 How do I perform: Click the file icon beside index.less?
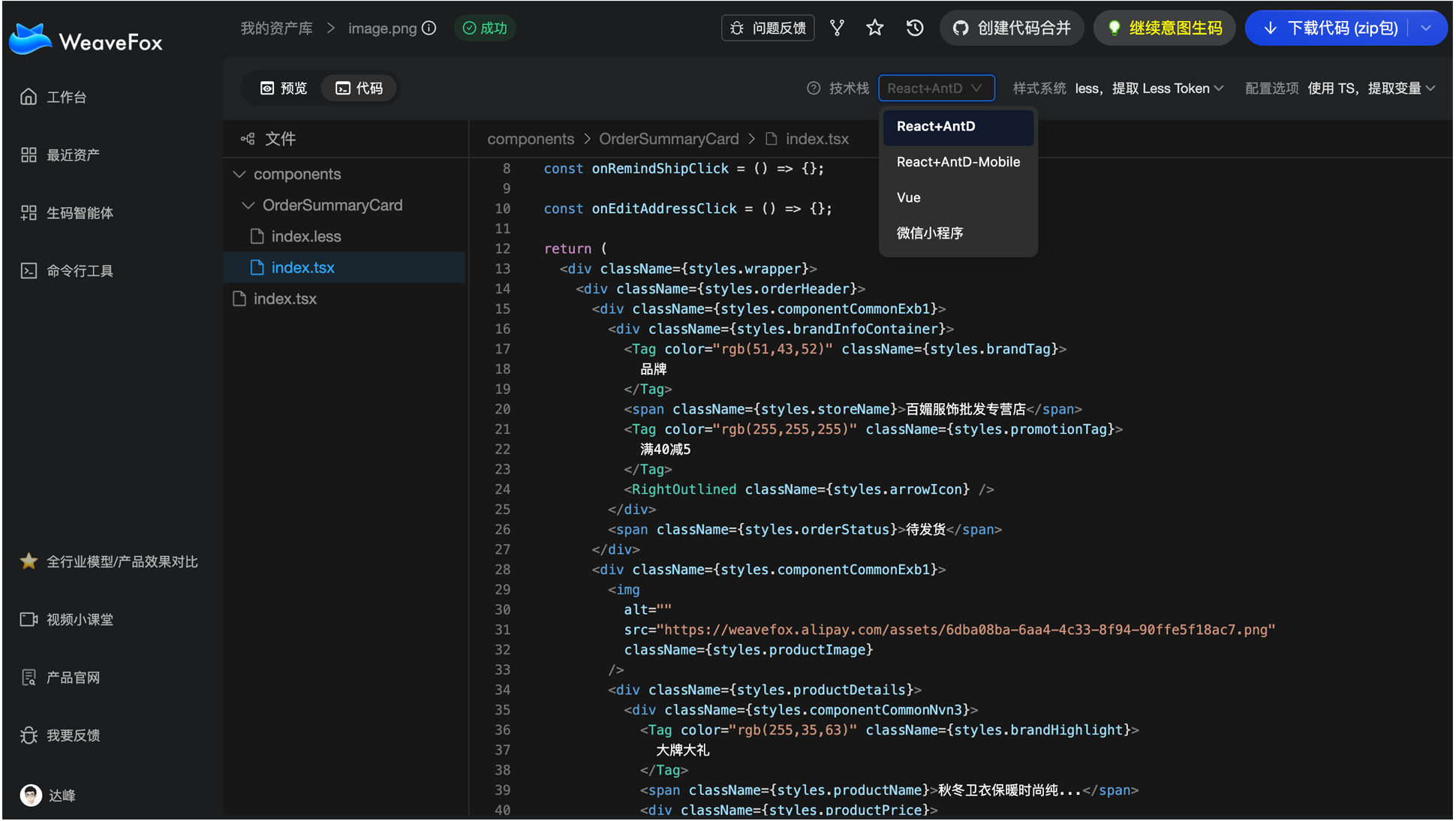point(257,236)
